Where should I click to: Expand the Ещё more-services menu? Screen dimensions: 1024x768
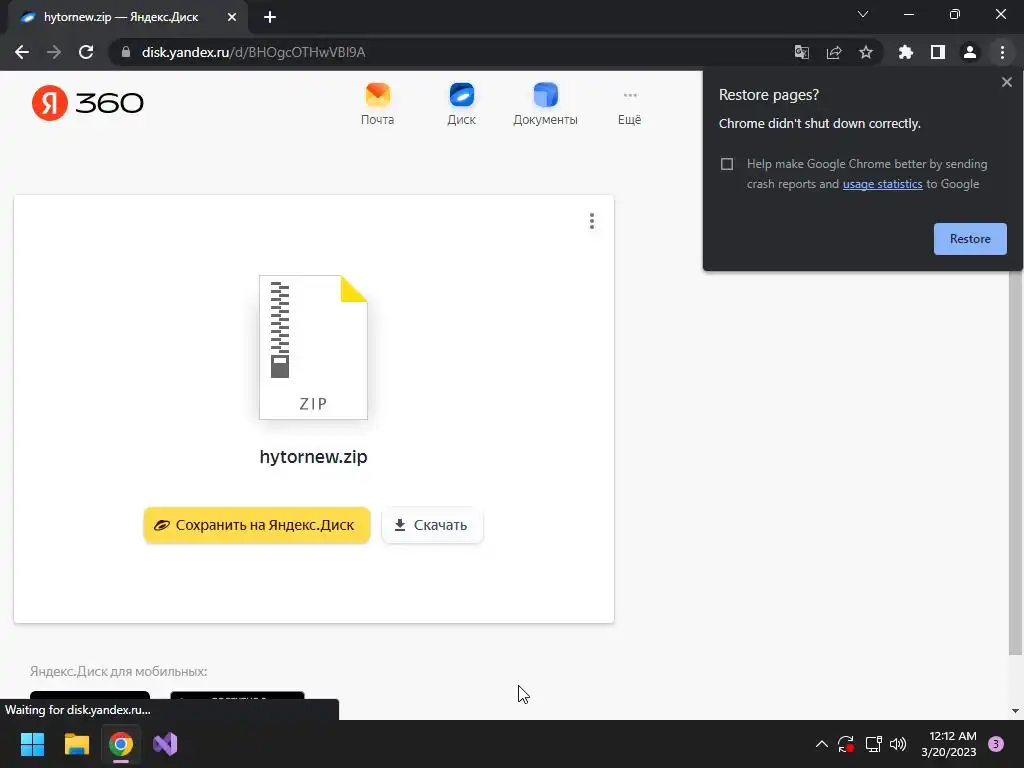630,108
